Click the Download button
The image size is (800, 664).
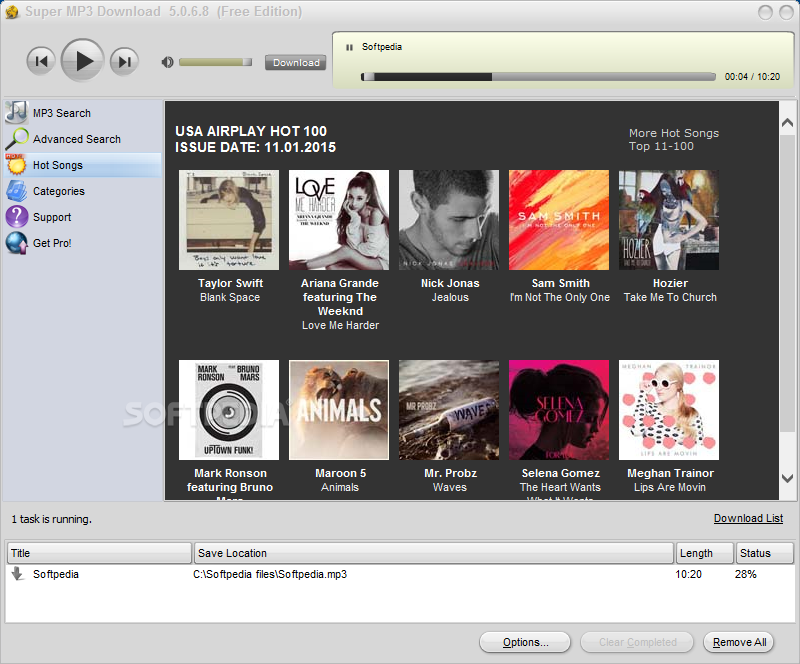click(295, 62)
